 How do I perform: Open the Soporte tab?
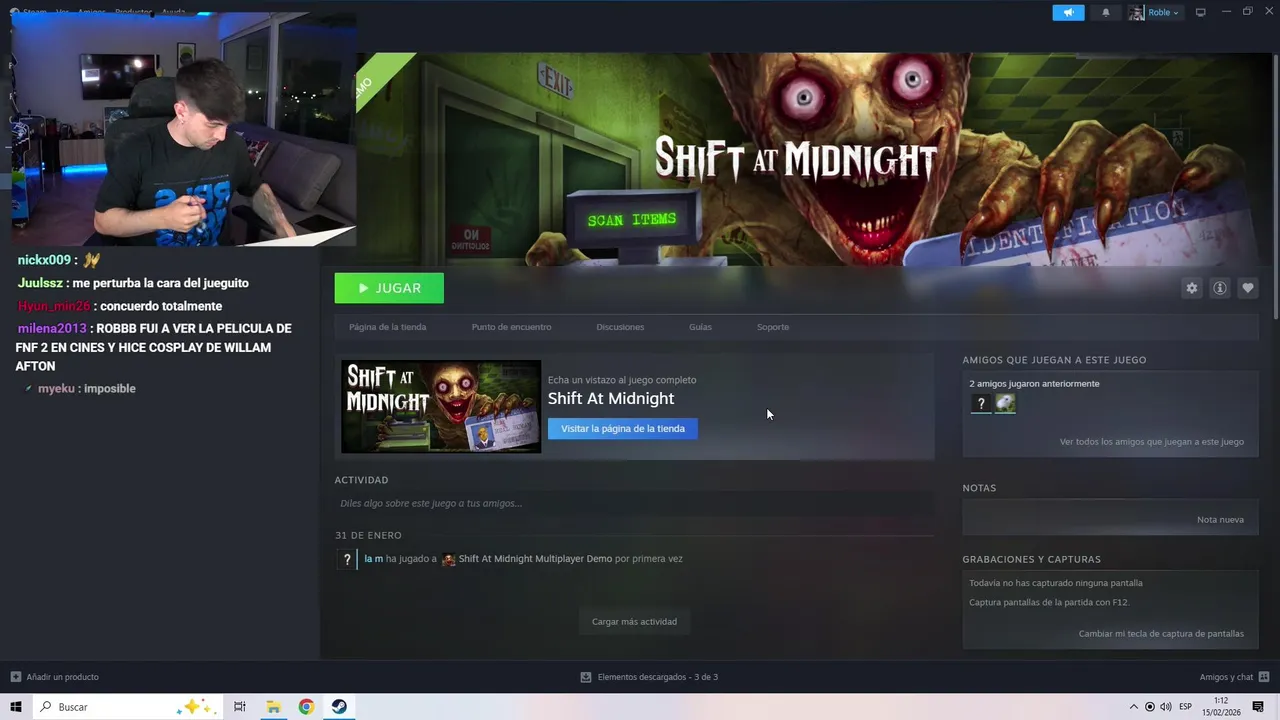click(x=773, y=327)
